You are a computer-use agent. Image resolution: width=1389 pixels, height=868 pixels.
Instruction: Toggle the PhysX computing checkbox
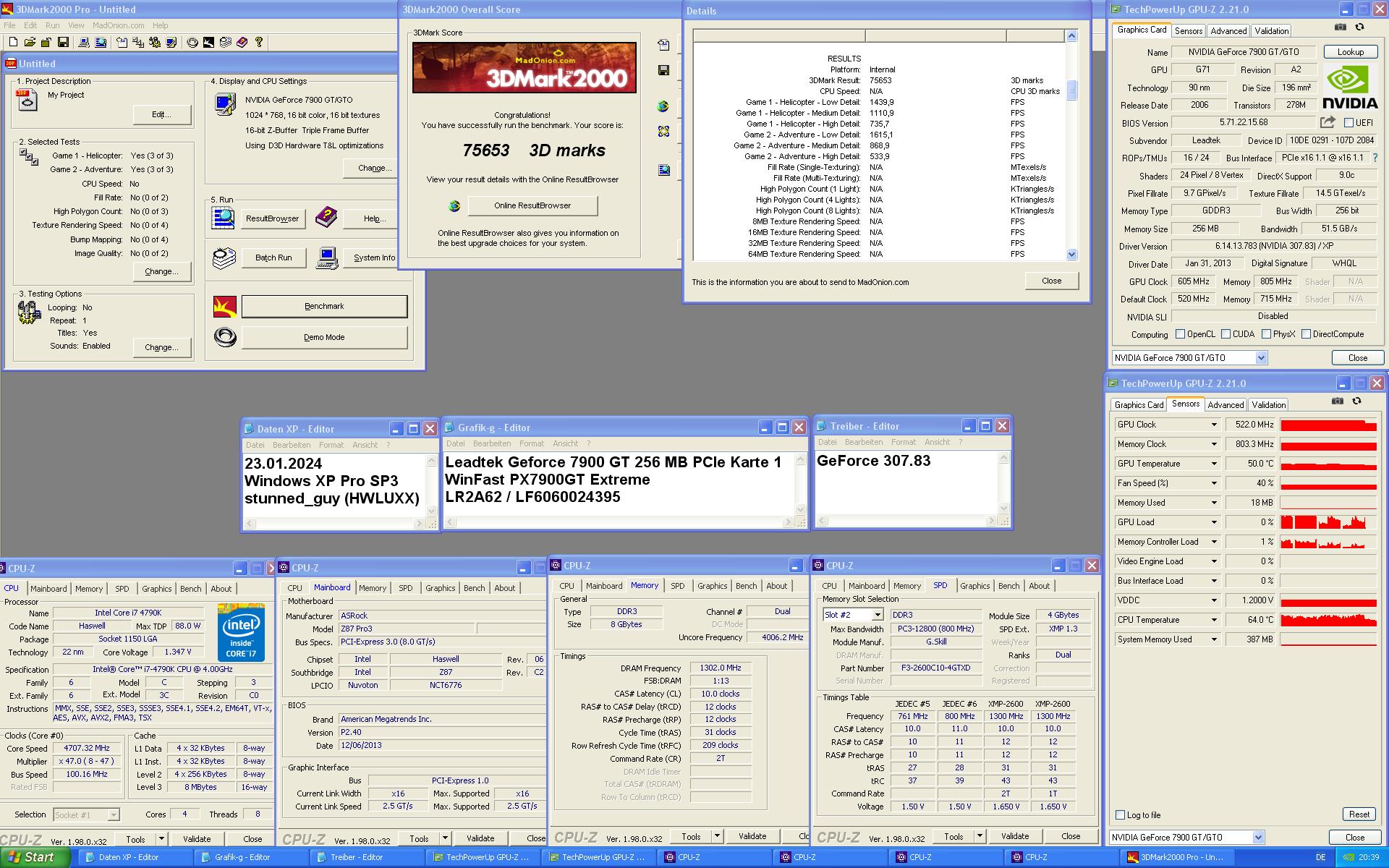click(1266, 334)
